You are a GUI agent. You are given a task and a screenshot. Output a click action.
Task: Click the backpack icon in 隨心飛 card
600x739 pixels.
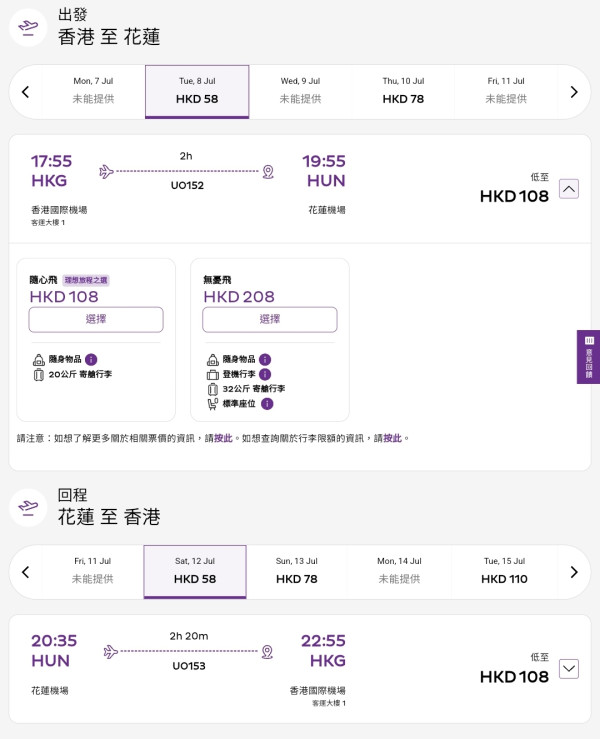39,360
